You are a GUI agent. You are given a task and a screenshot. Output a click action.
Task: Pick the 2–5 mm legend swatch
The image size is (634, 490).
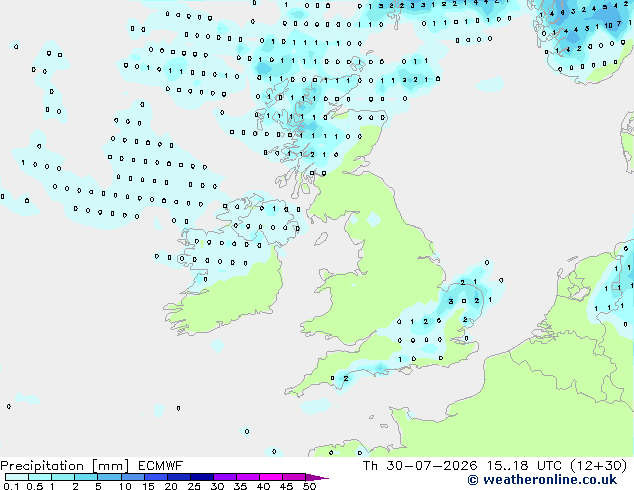coord(86,477)
